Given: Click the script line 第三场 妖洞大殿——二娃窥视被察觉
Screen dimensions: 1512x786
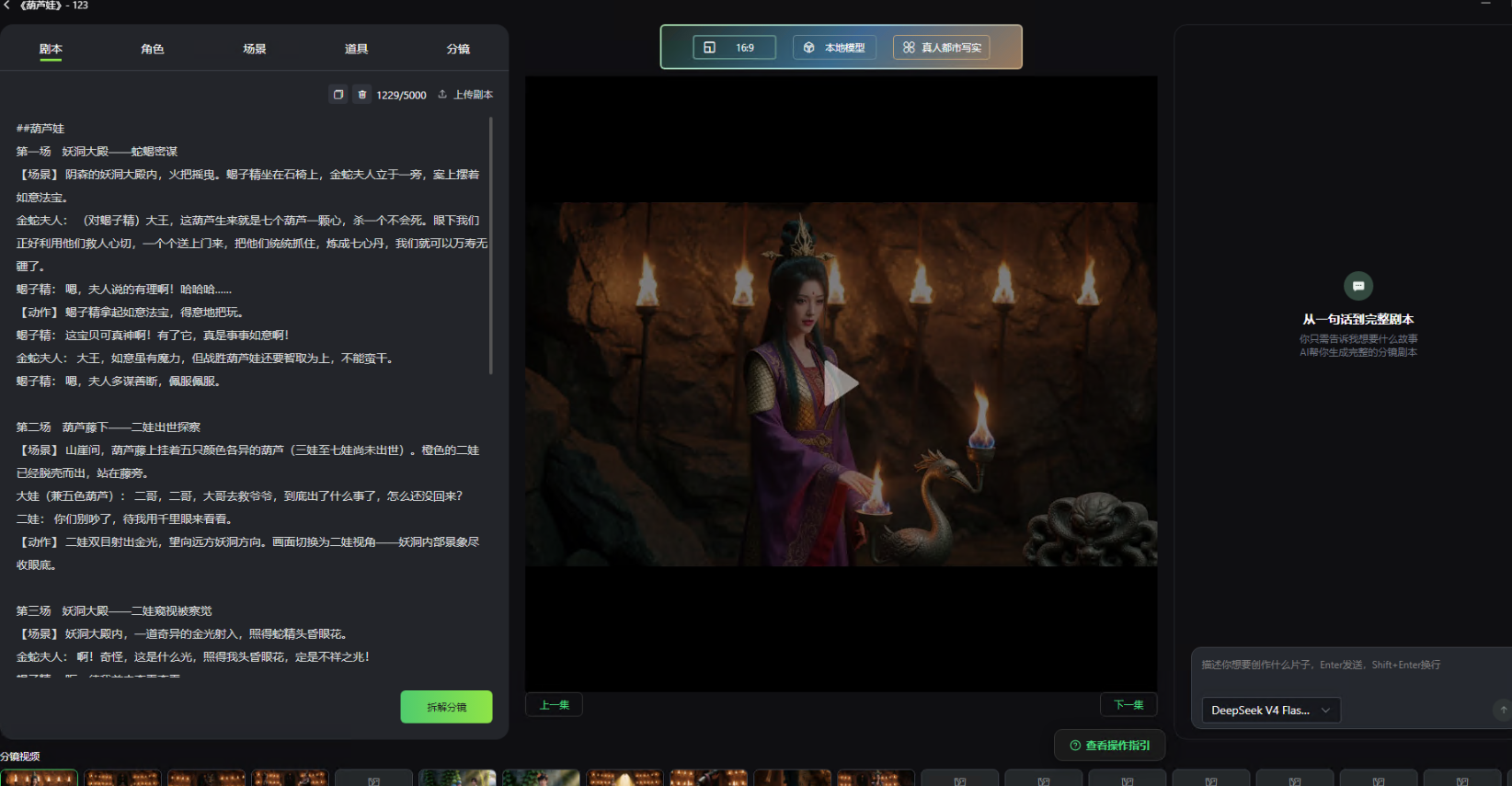Looking at the screenshot, I should tap(114, 611).
